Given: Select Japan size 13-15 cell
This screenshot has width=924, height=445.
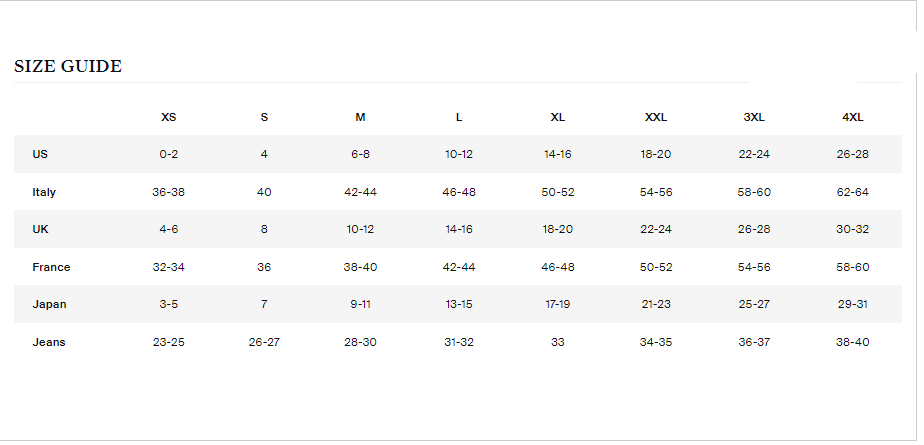Looking at the screenshot, I should [459, 304].
